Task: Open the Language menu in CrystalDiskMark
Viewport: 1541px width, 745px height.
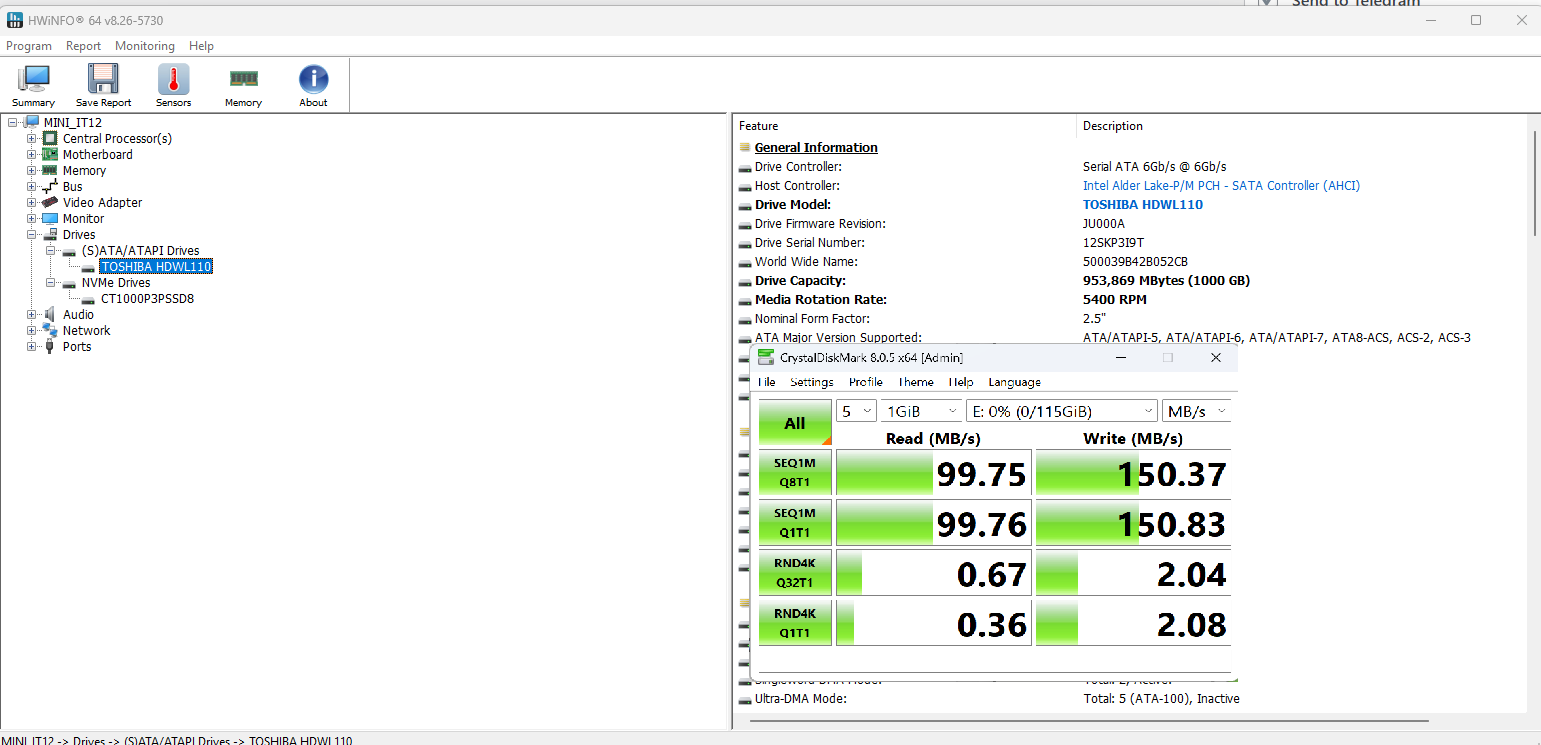Action: click(x=1014, y=382)
